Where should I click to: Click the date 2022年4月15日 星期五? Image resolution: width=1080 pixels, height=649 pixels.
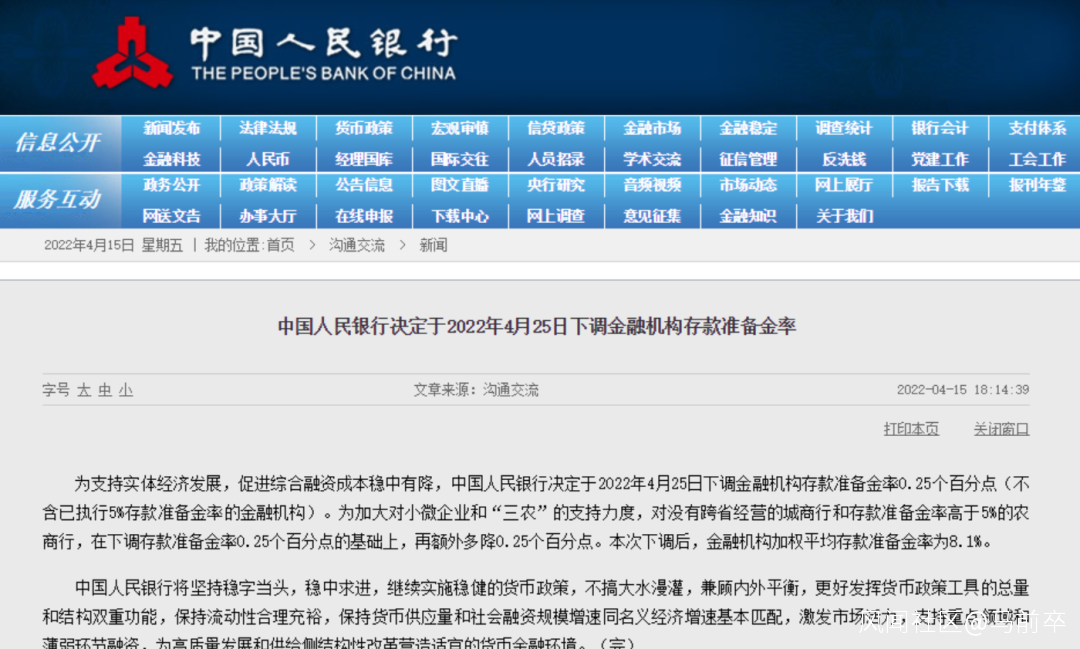(x=114, y=245)
